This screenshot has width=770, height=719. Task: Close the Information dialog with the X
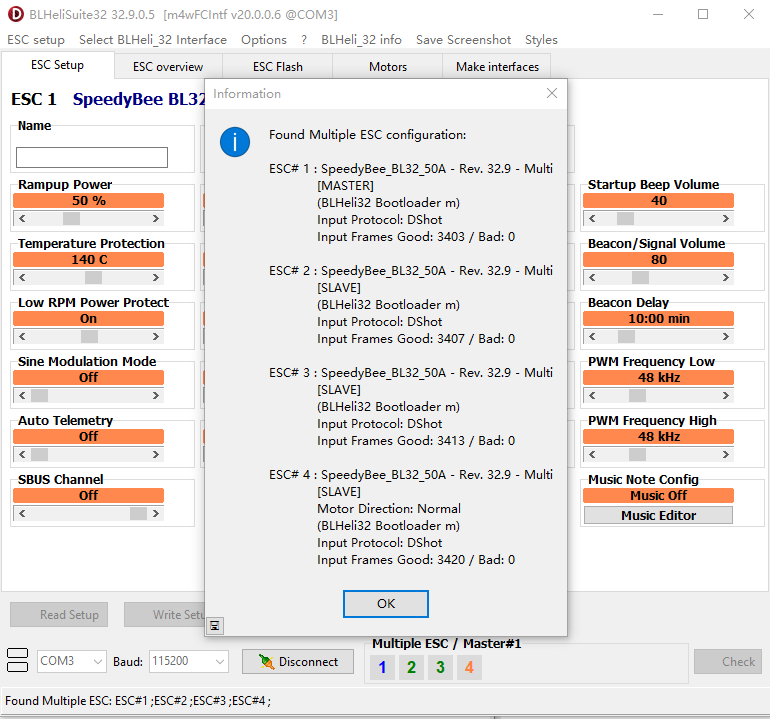(552, 93)
